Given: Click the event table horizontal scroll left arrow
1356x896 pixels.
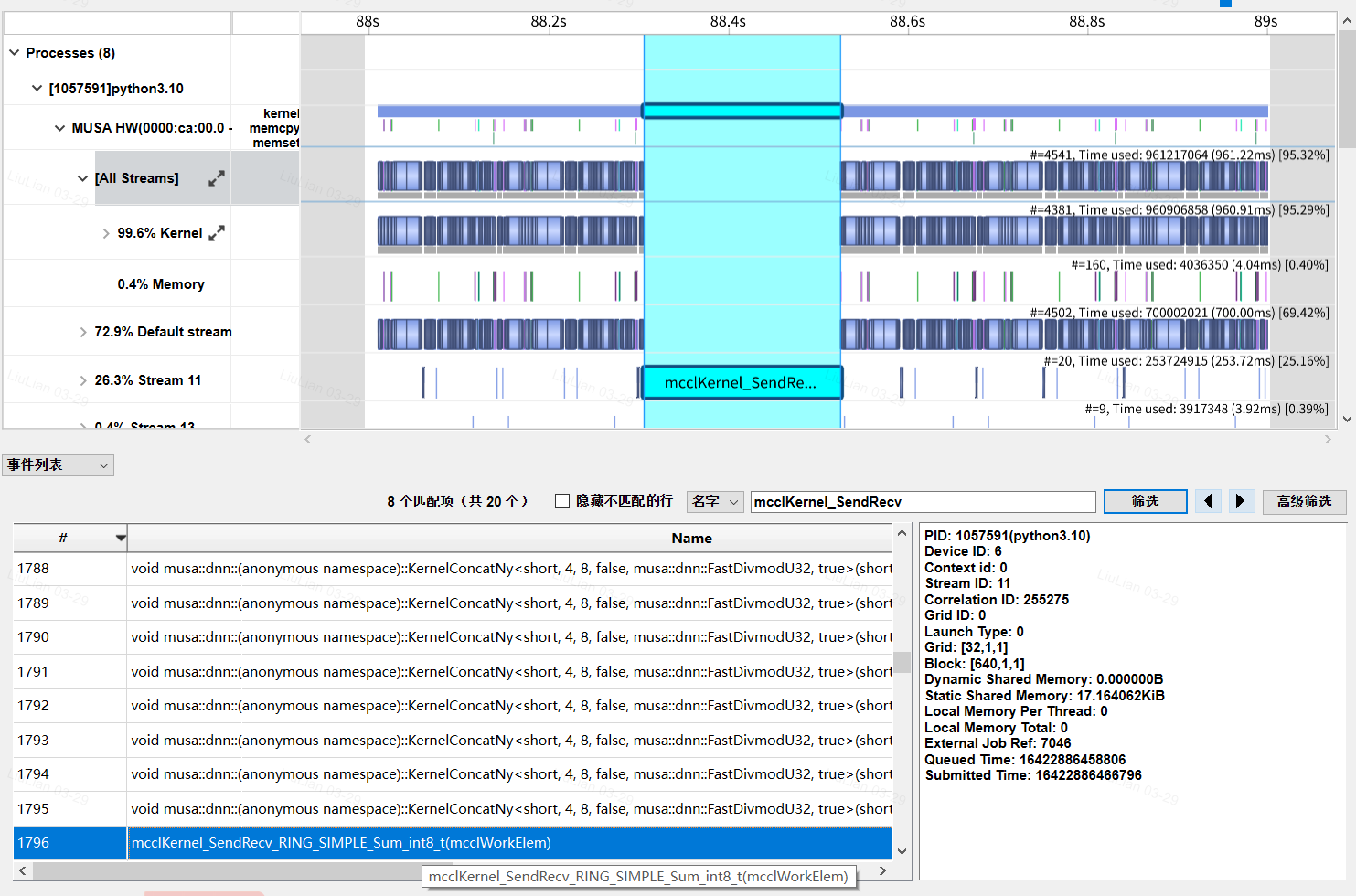Looking at the screenshot, I should (x=22, y=871).
